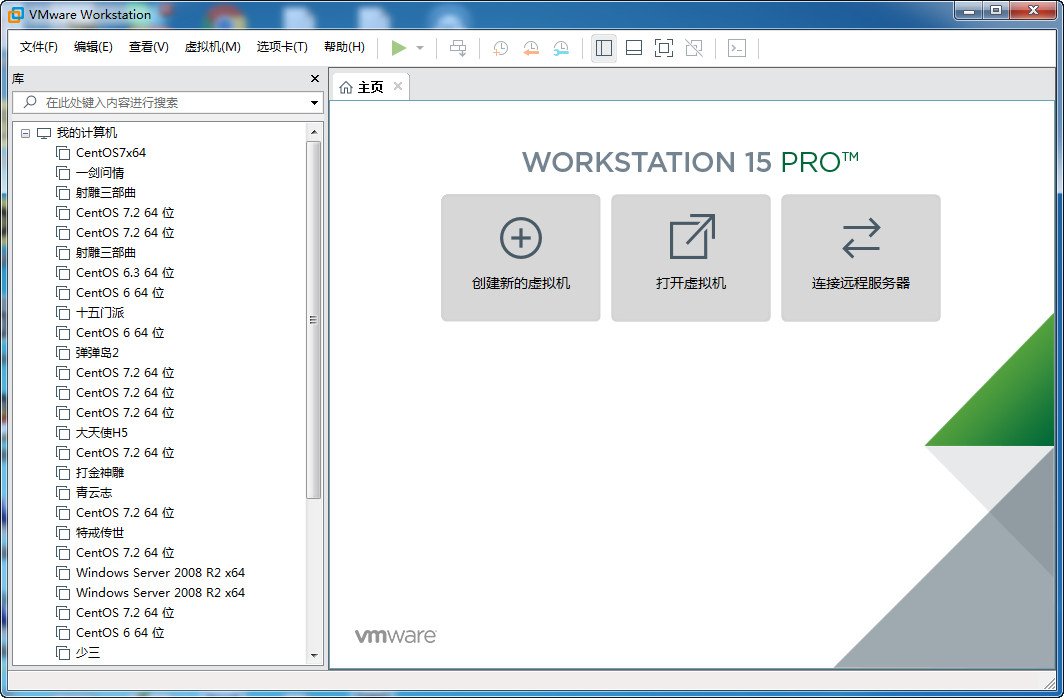Open the 查看(V) menu
This screenshot has width=1064, height=698.
pos(149,47)
